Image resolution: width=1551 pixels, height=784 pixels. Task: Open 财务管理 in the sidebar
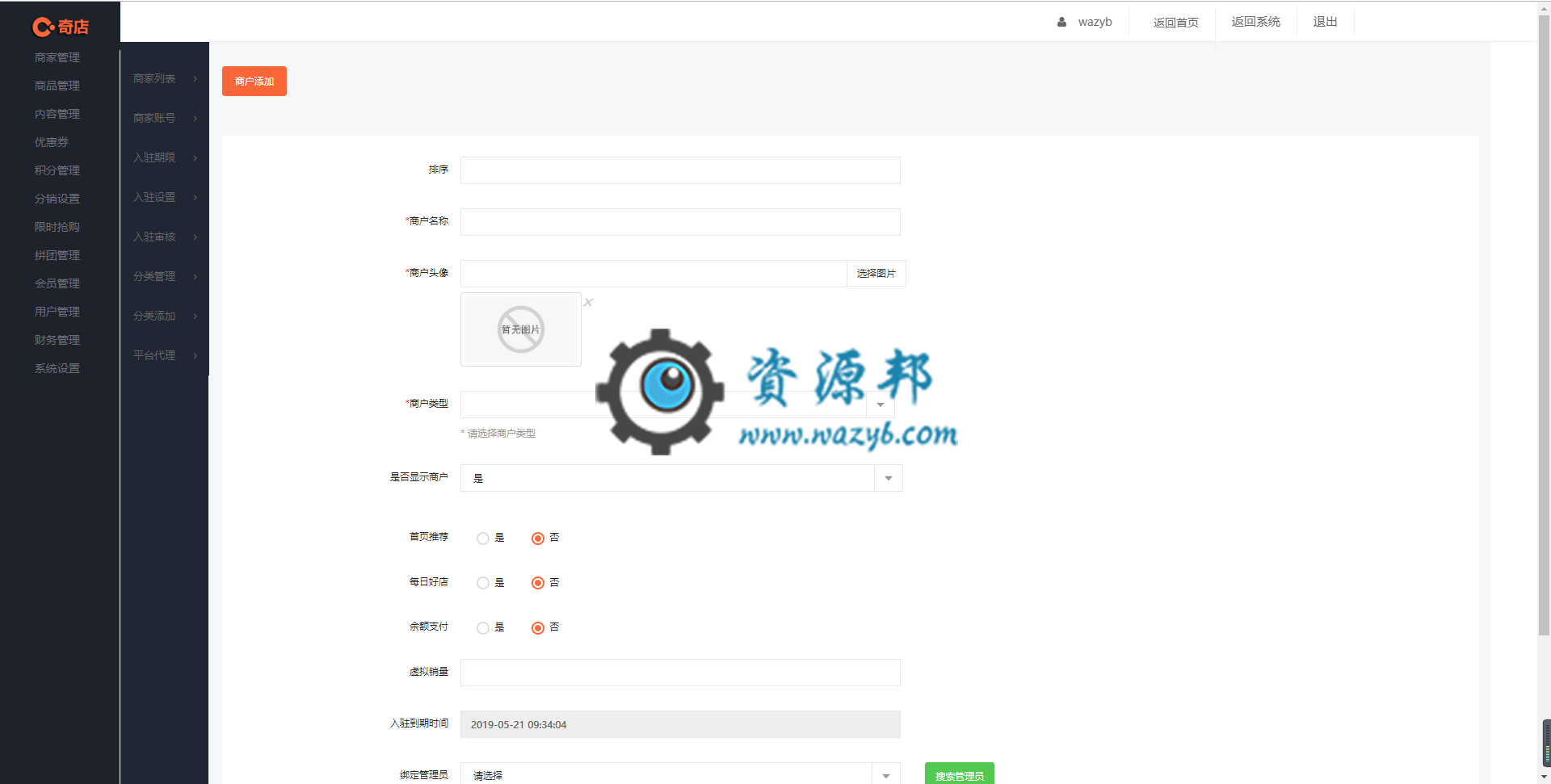pos(57,340)
